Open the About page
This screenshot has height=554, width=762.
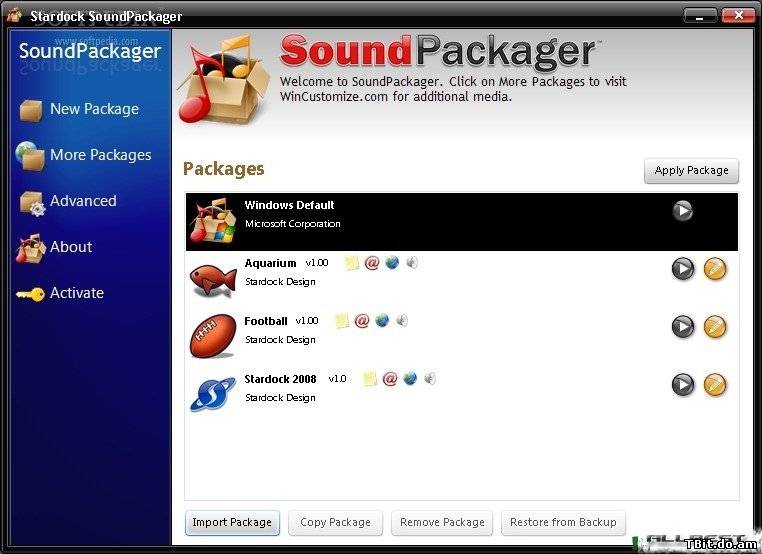pos(71,247)
